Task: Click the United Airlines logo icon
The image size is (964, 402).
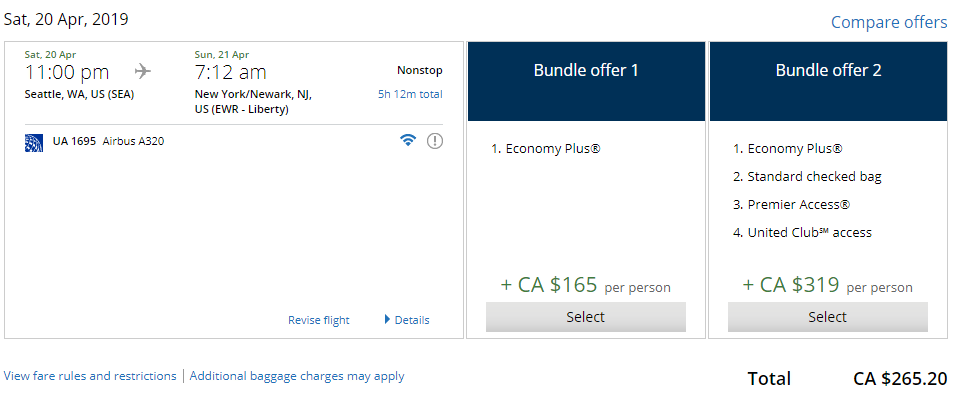Action: (x=34, y=142)
